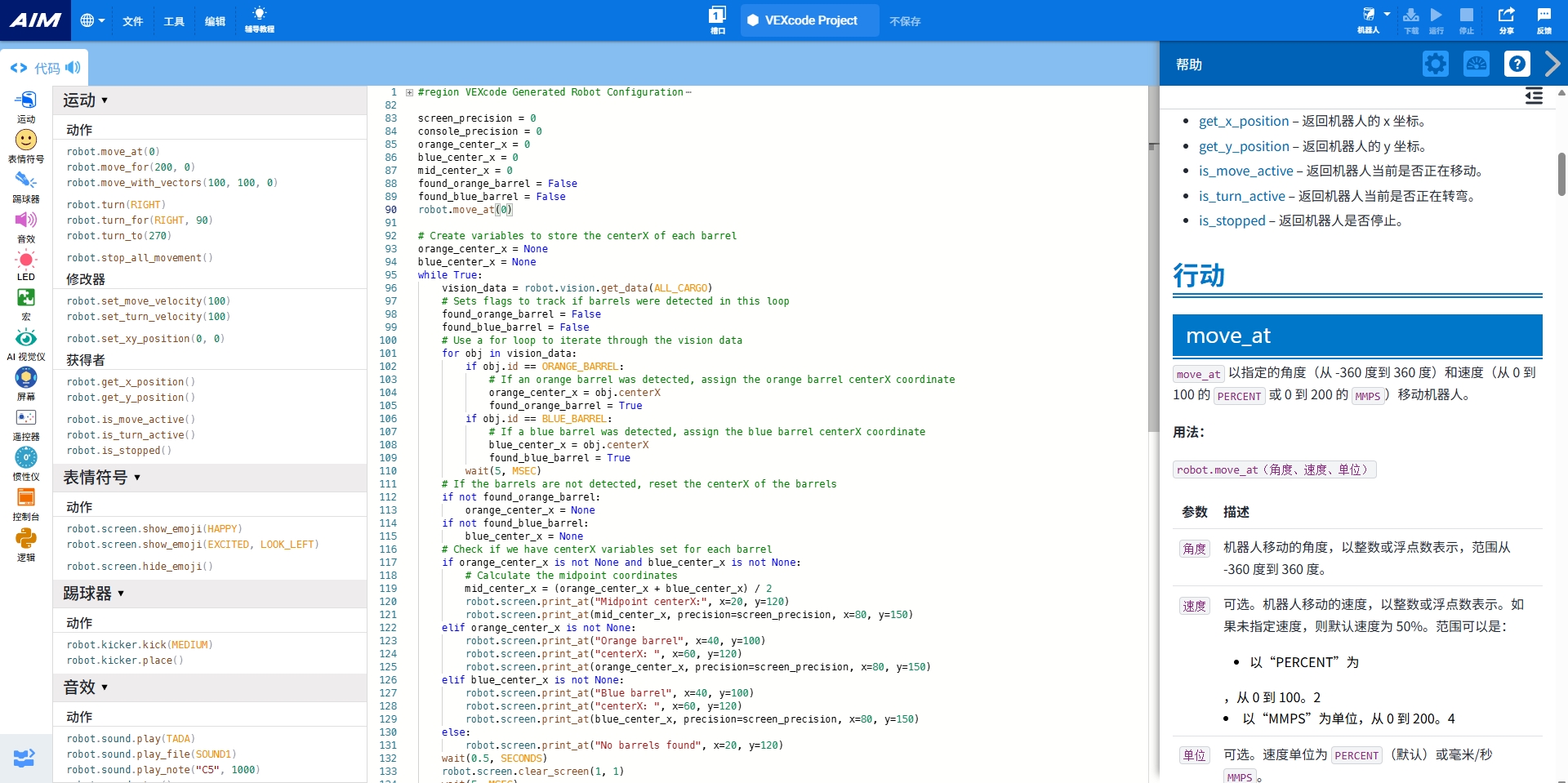Open the get_x_position help link

pyautogui.click(x=1244, y=122)
